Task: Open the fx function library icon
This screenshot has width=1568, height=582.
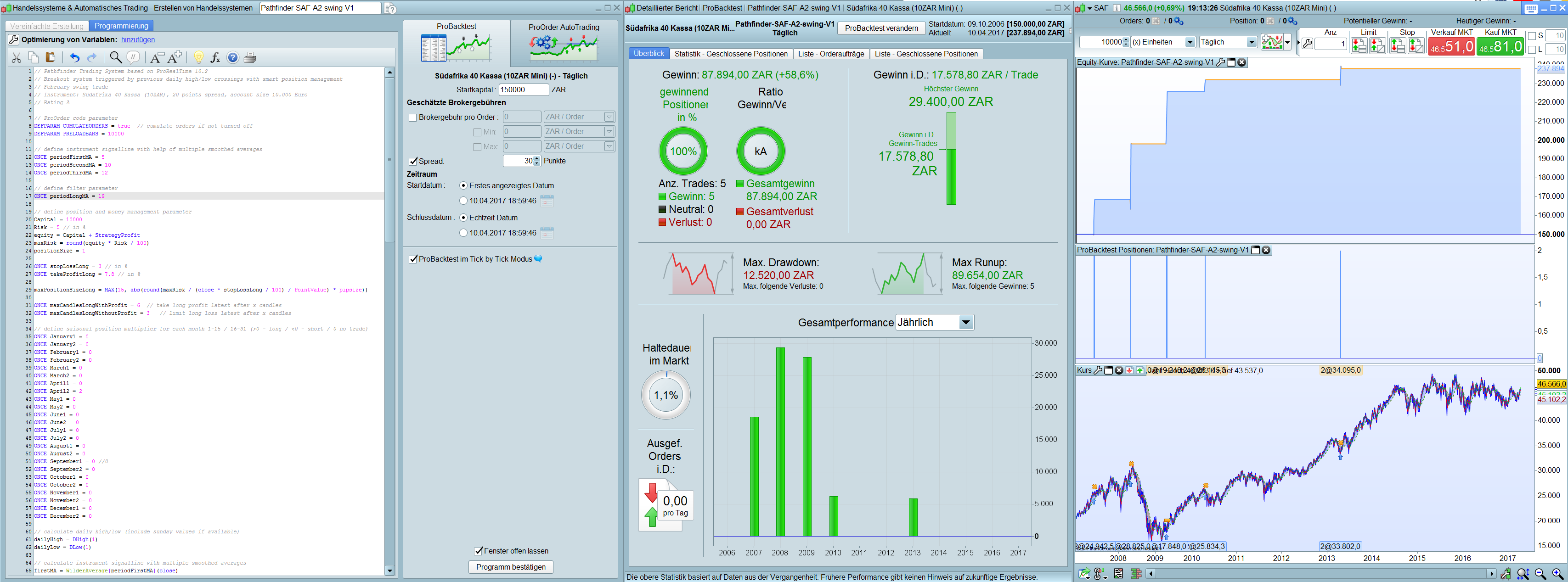Action: click(x=215, y=58)
